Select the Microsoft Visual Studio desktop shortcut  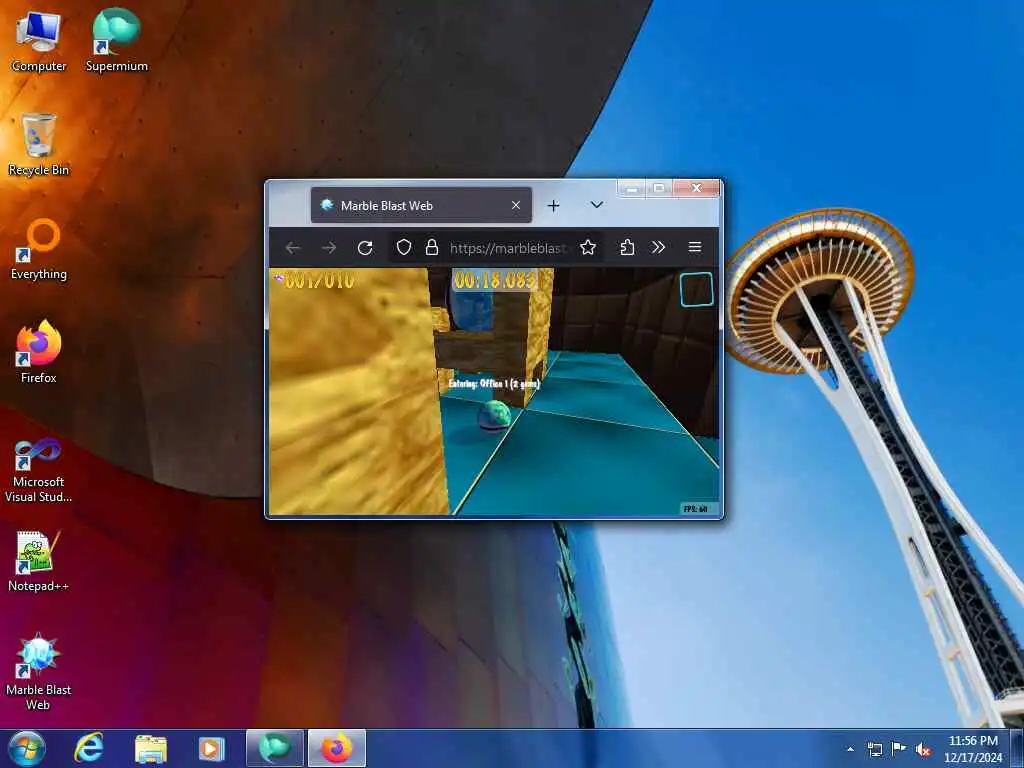click(x=39, y=470)
